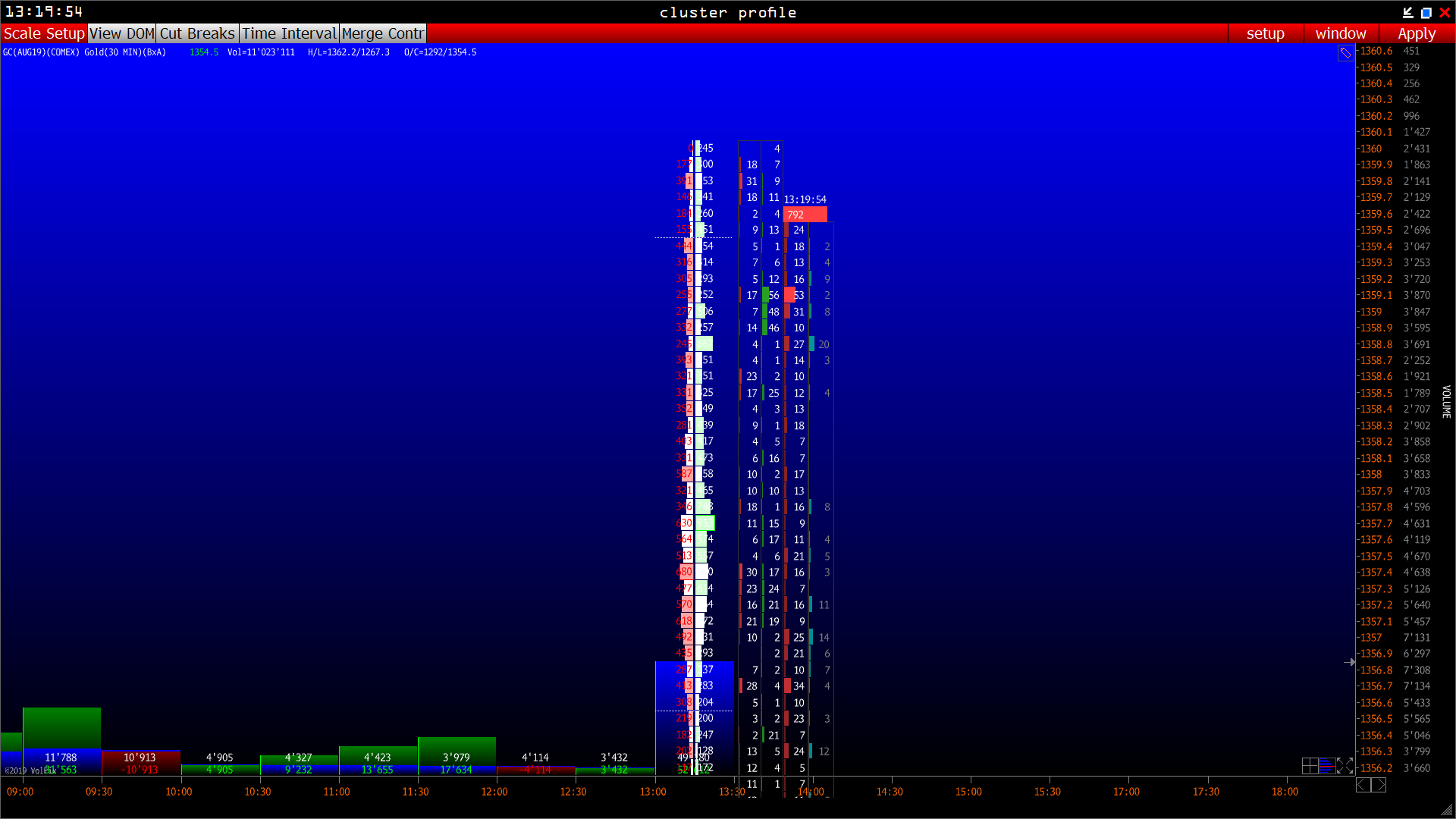1456x819 pixels.
Task: Open the setup menu
Action: coord(1265,33)
